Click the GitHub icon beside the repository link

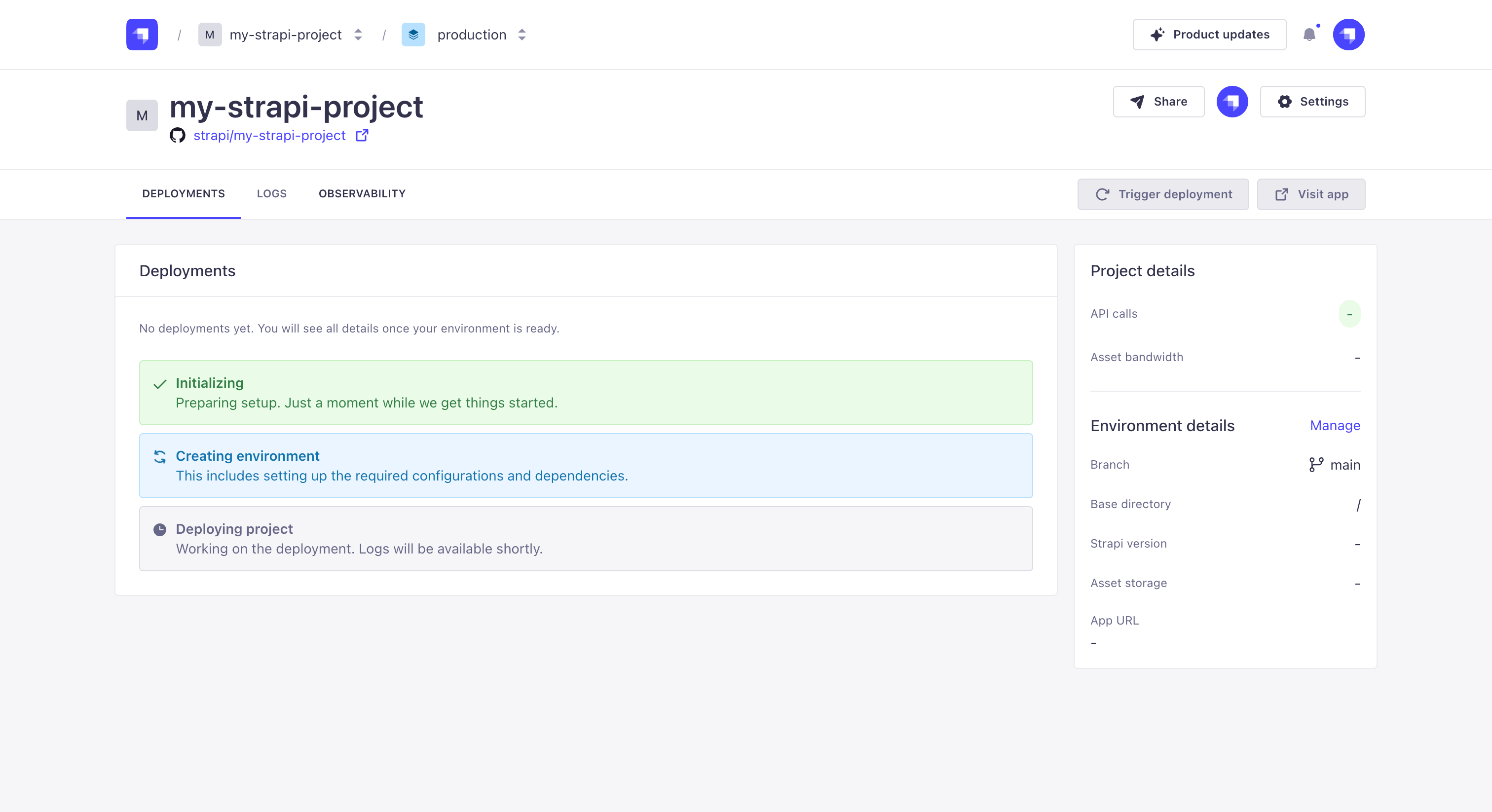tap(177, 136)
